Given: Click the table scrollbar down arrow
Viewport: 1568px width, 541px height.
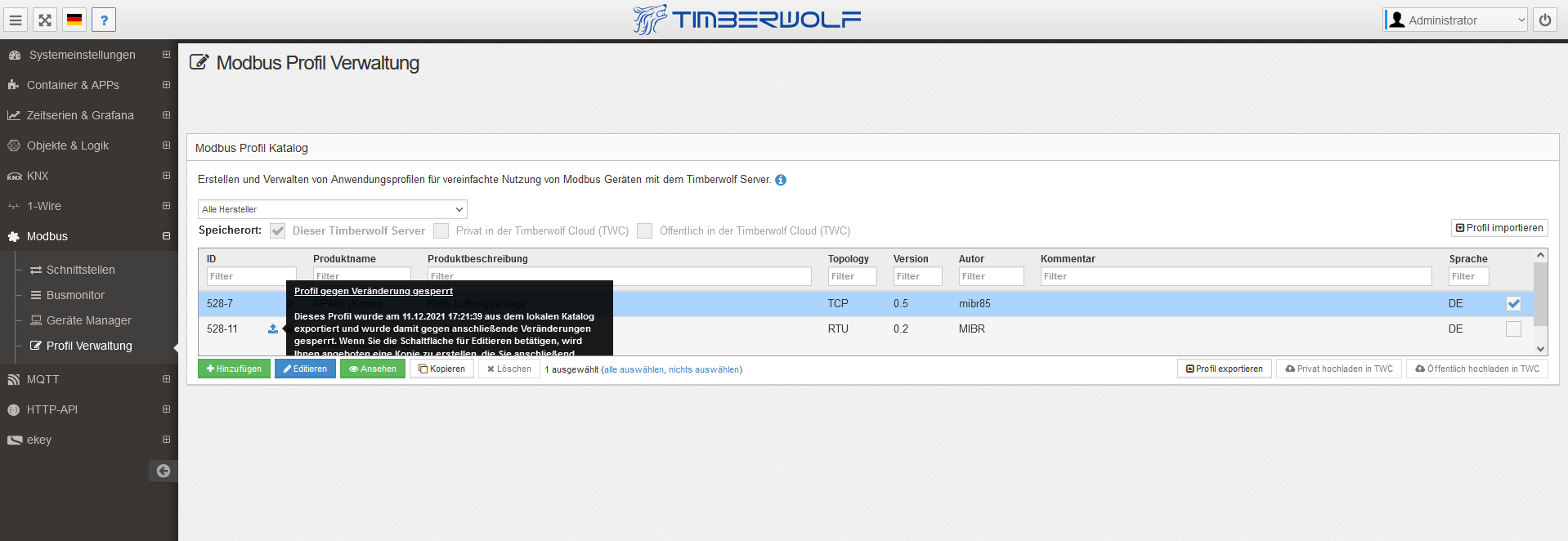Looking at the screenshot, I should click(x=1540, y=349).
